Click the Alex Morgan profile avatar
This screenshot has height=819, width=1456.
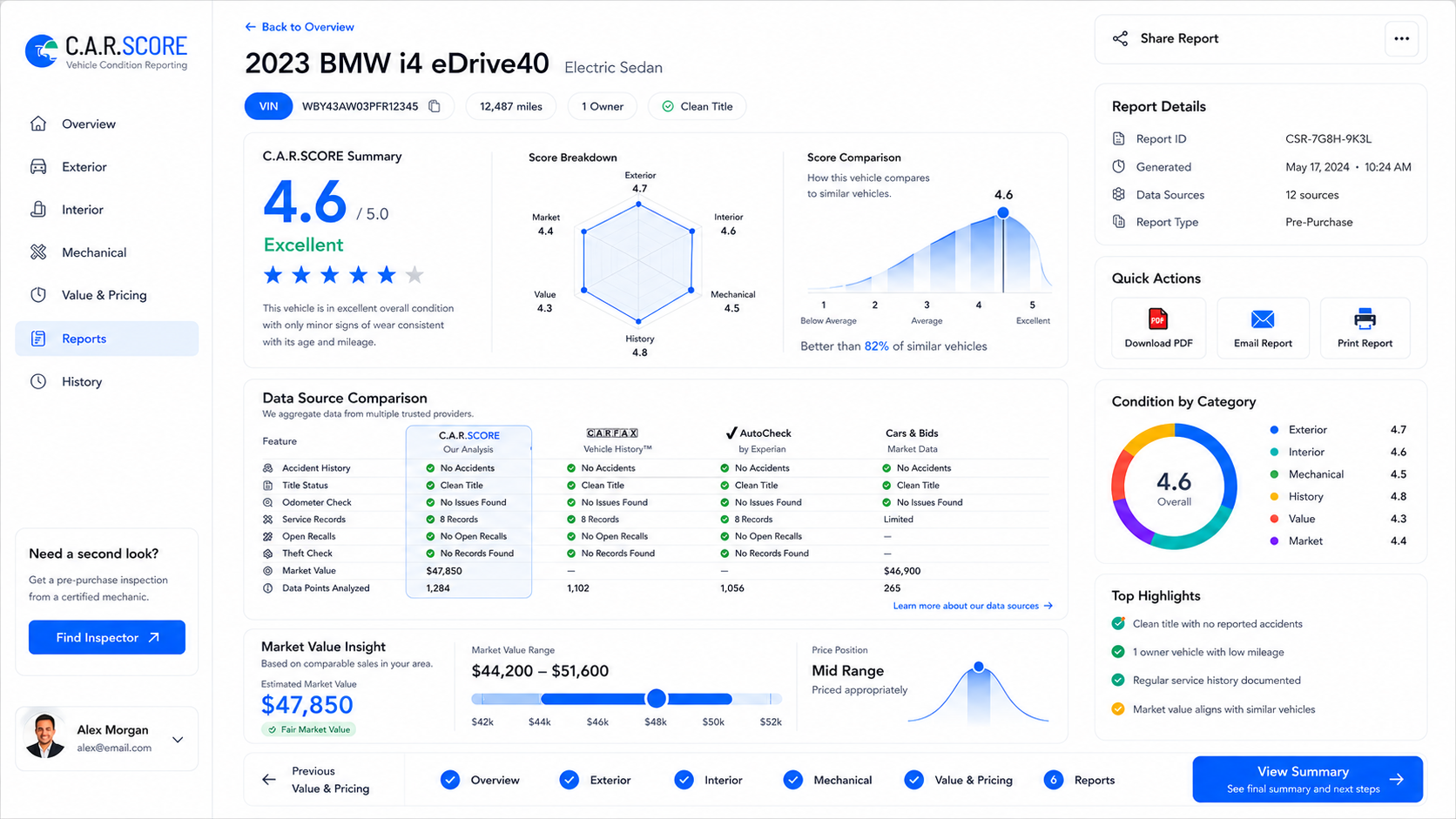(45, 735)
